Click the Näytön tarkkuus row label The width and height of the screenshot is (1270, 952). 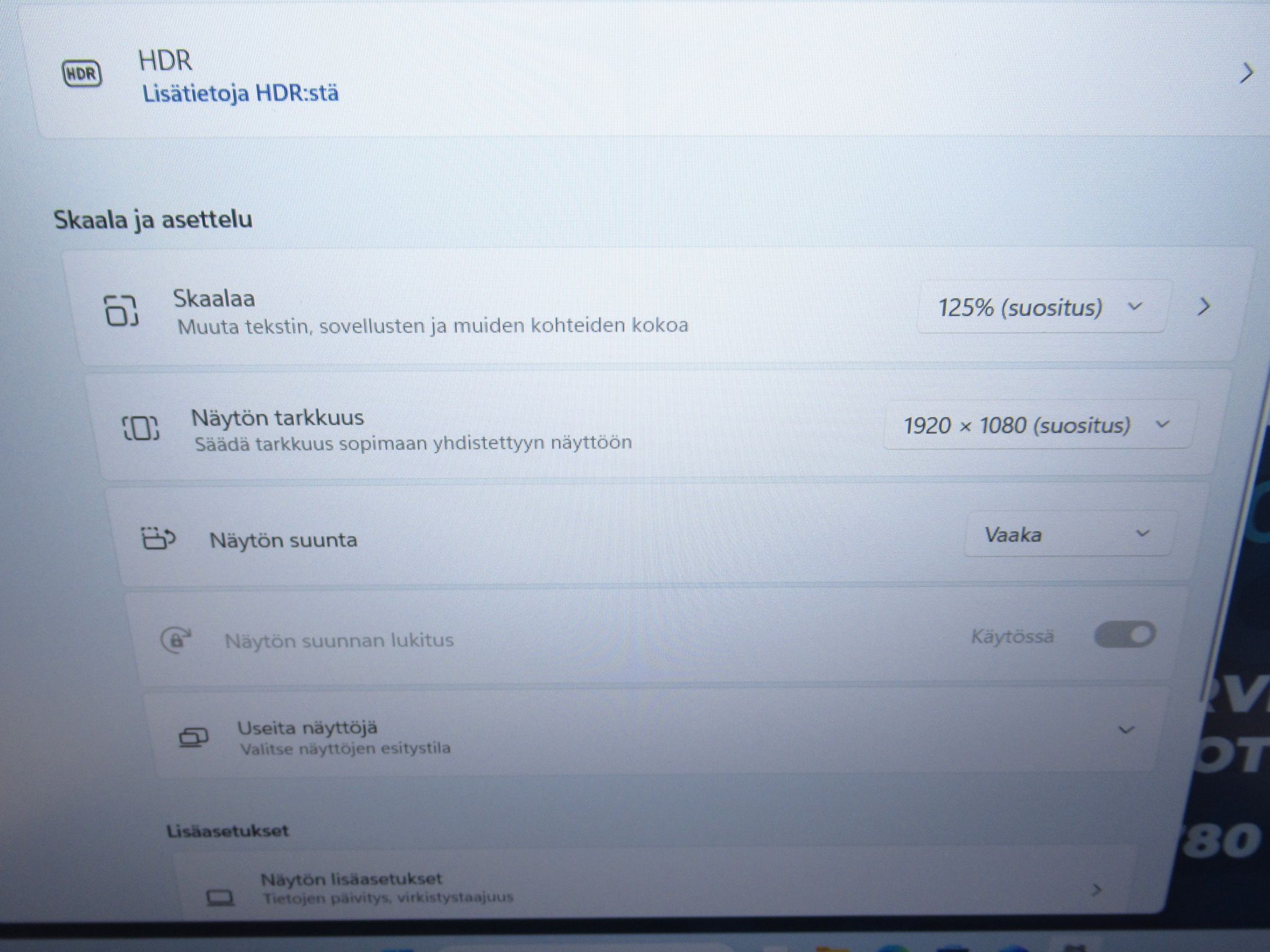(x=277, y=418)
